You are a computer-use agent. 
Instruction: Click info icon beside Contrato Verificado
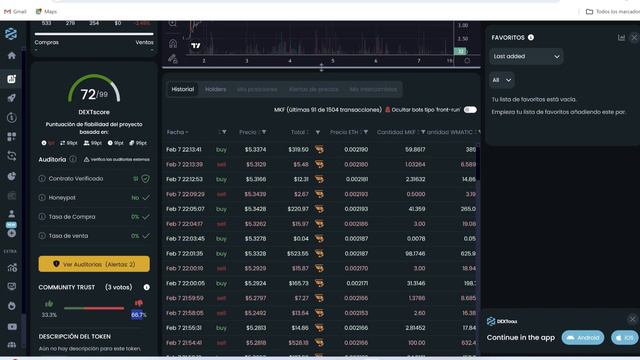point(42,178)
